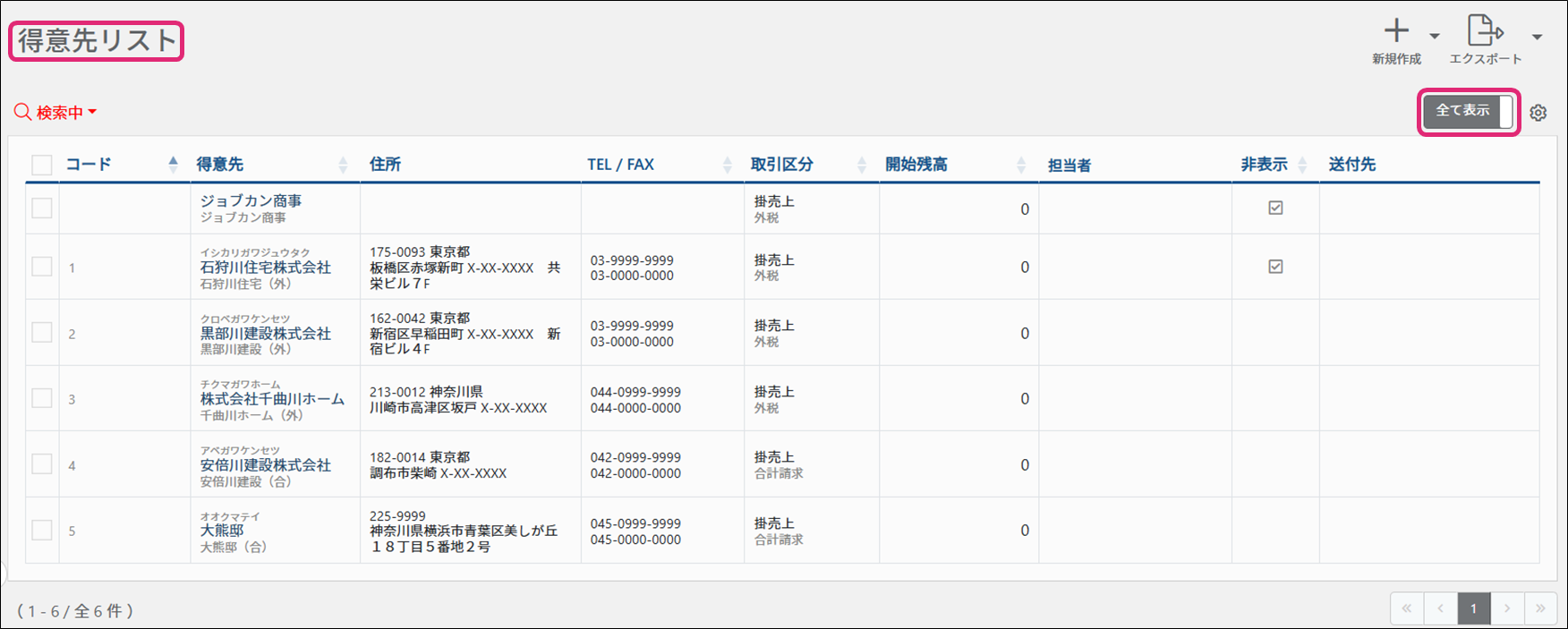
Task: Toggle the 全て表示 switch
Action: point(1468,112)
